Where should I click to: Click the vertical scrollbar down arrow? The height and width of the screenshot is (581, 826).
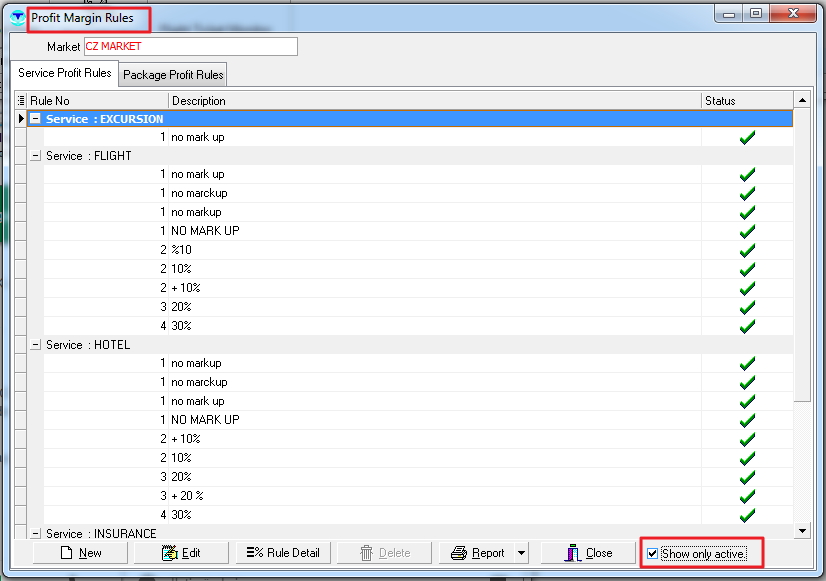coord(802,531)
